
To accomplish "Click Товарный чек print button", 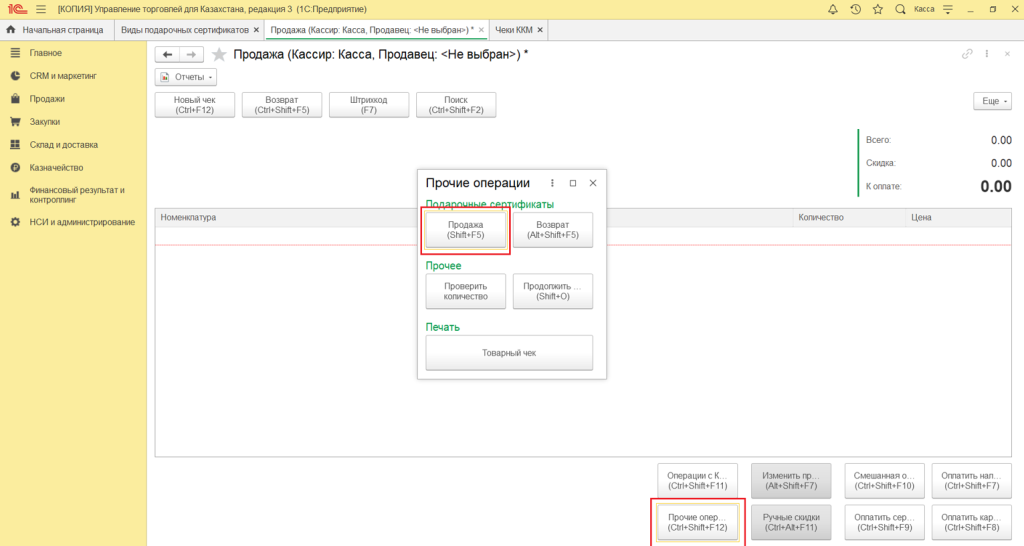I will (509, 353).
